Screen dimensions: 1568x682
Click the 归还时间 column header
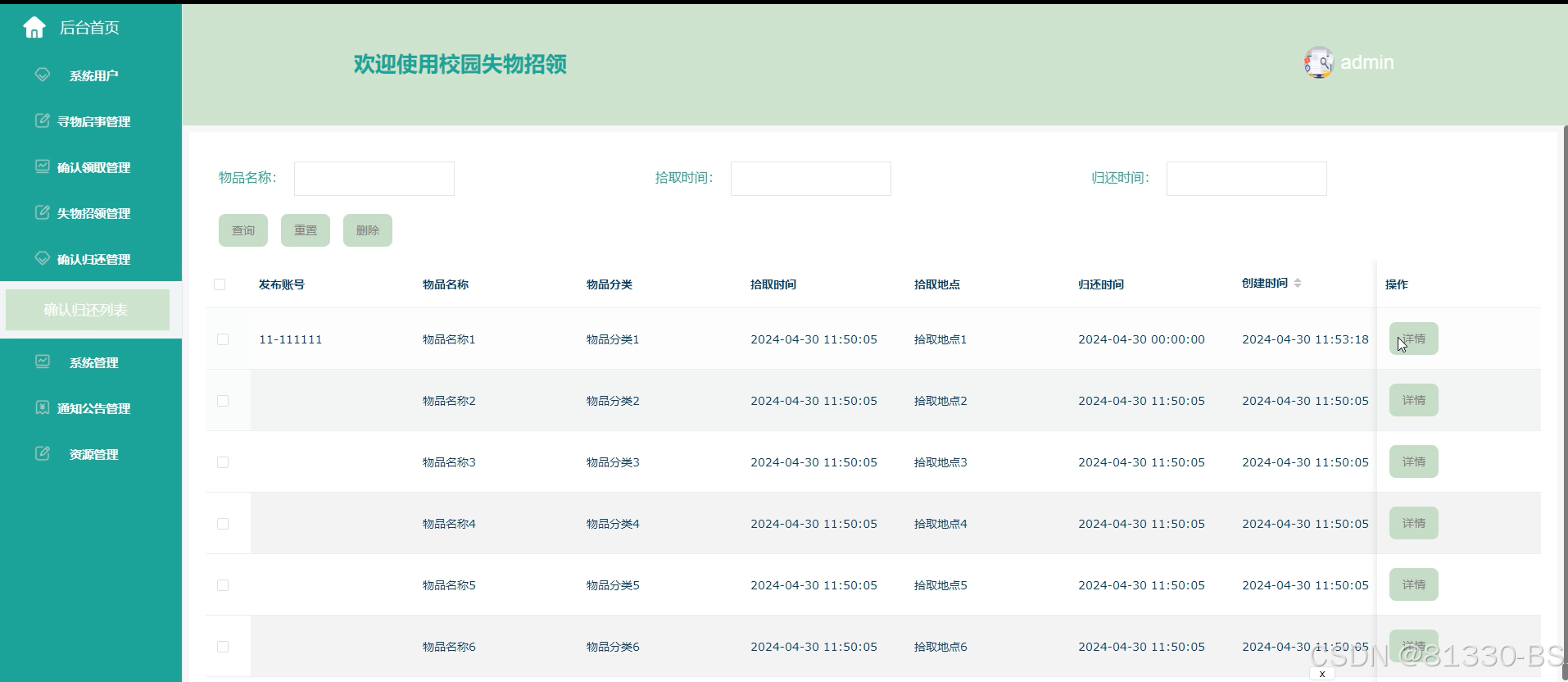click(1101, 284)
